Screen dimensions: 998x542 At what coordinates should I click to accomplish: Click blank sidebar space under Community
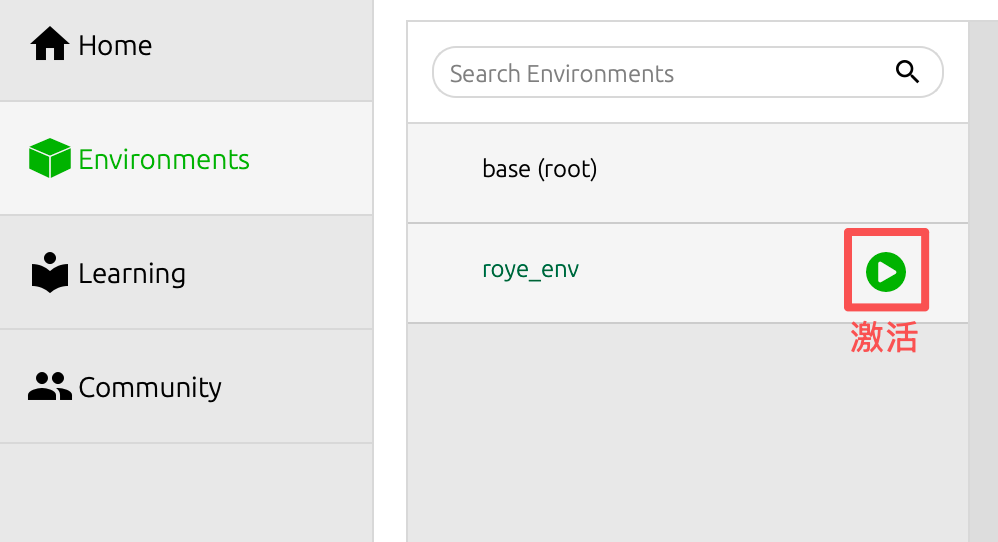(x=186, y=492)
